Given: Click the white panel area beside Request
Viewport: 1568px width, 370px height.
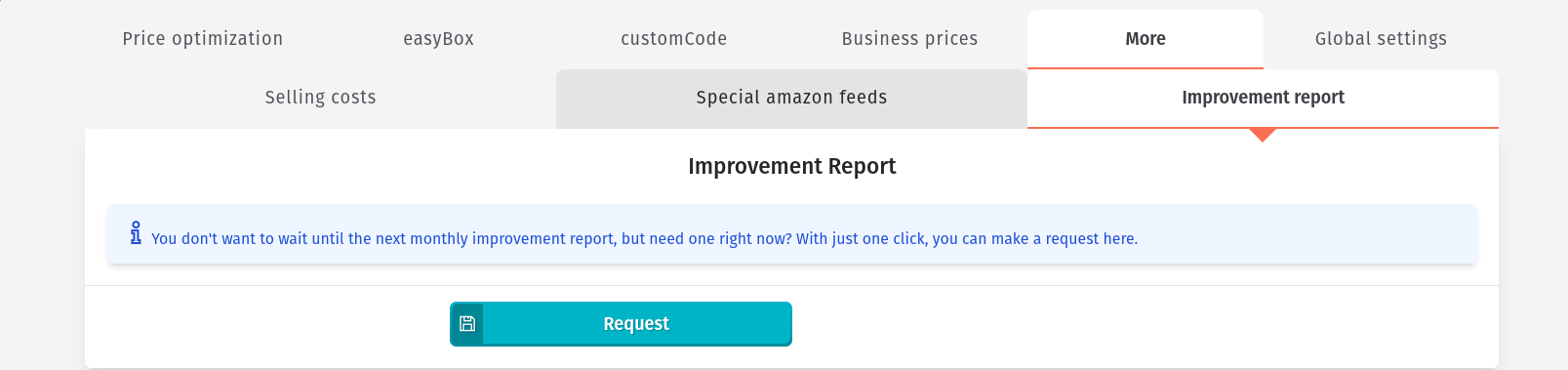Looking at the screenshot, I should tap(1142, 324).
